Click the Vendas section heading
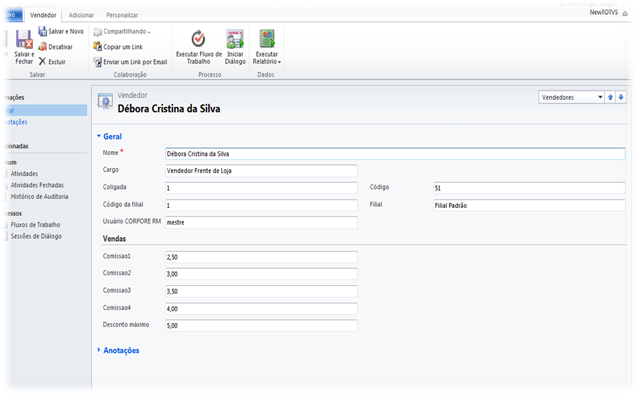 [x=114, y=239]
